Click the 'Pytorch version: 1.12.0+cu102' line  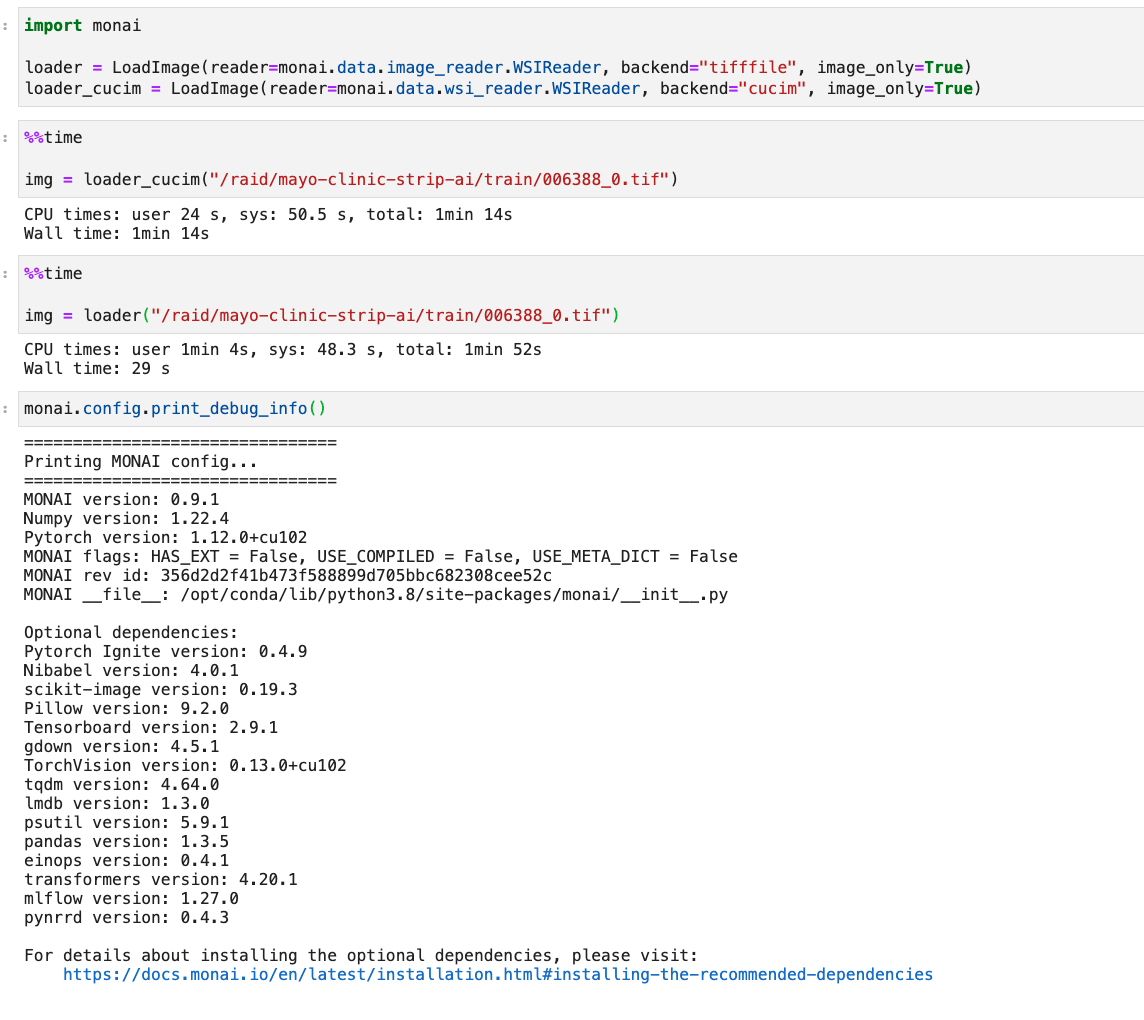click(x=166, y=538)
